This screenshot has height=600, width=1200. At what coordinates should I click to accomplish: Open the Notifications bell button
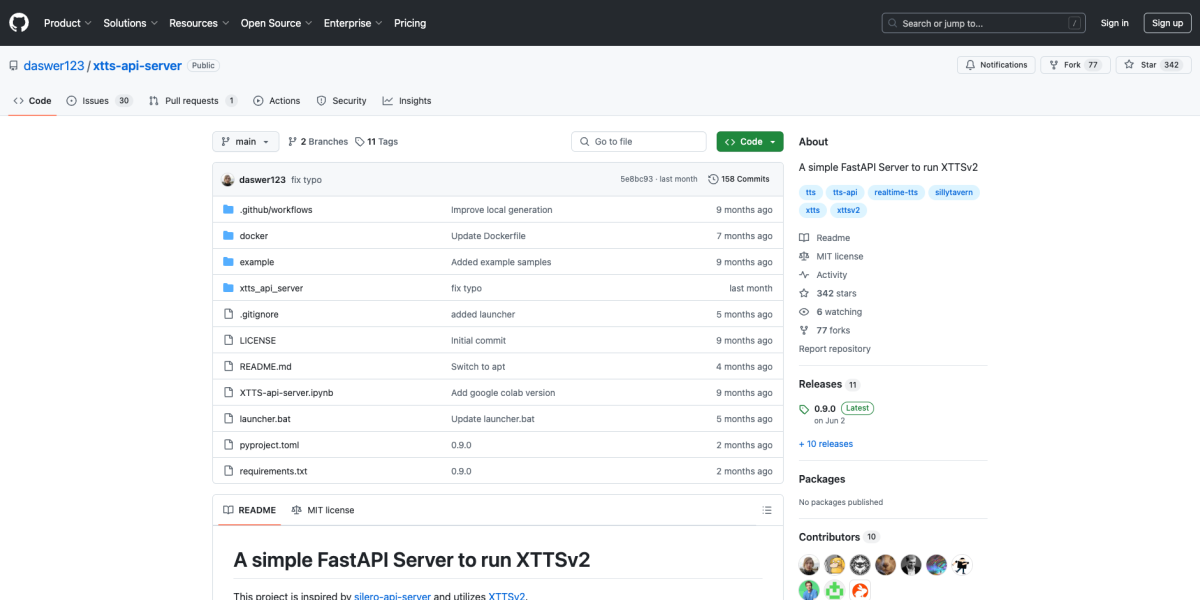[996, 65]
